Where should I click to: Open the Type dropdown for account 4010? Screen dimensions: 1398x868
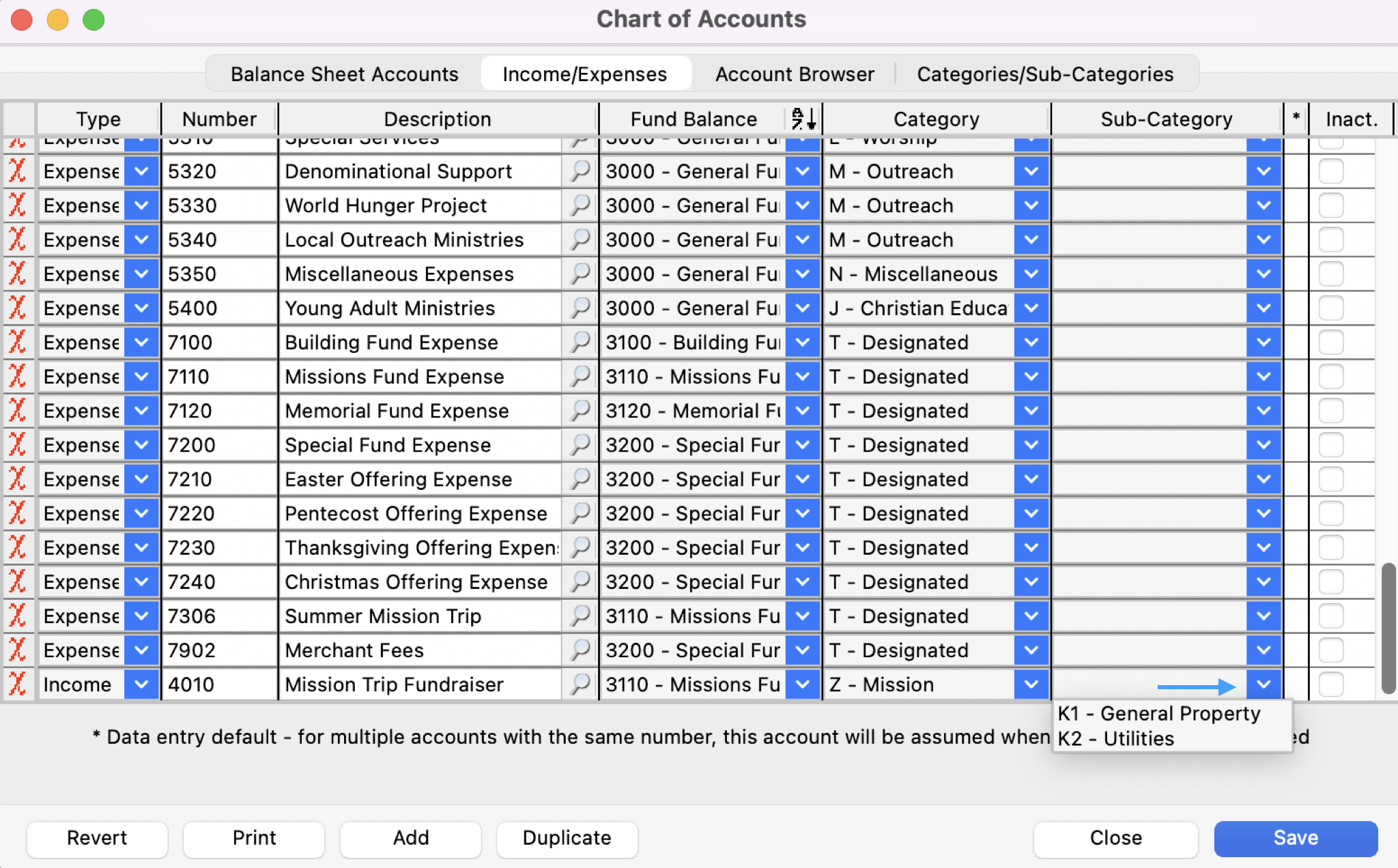tap(141, 684)
